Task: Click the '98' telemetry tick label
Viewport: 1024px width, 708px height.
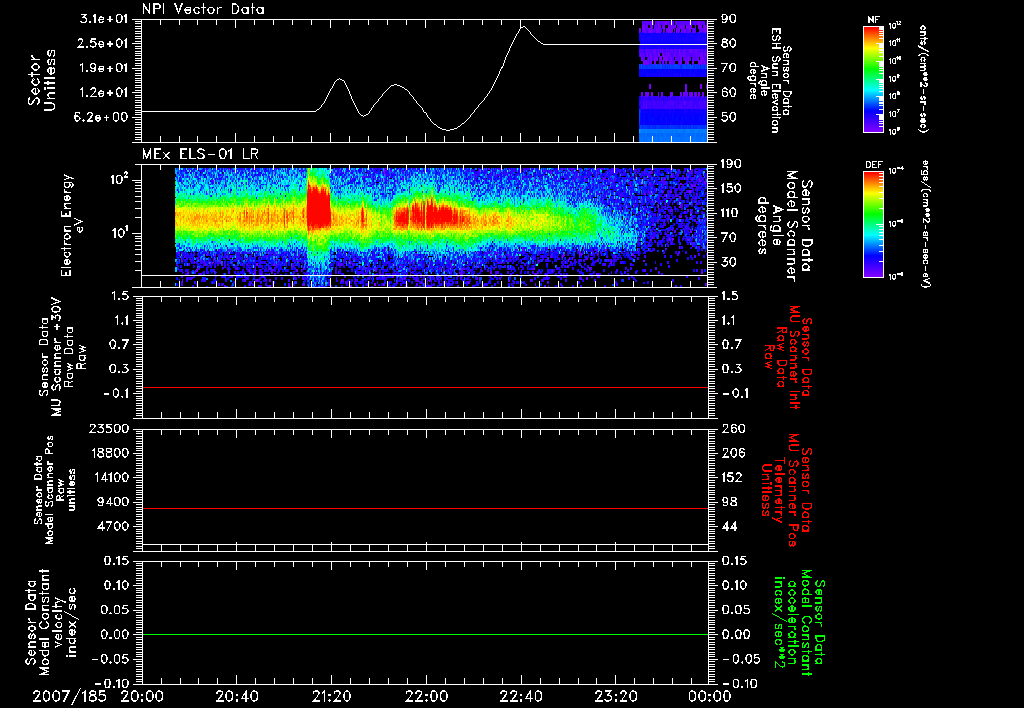Action: tap(729, 502)
